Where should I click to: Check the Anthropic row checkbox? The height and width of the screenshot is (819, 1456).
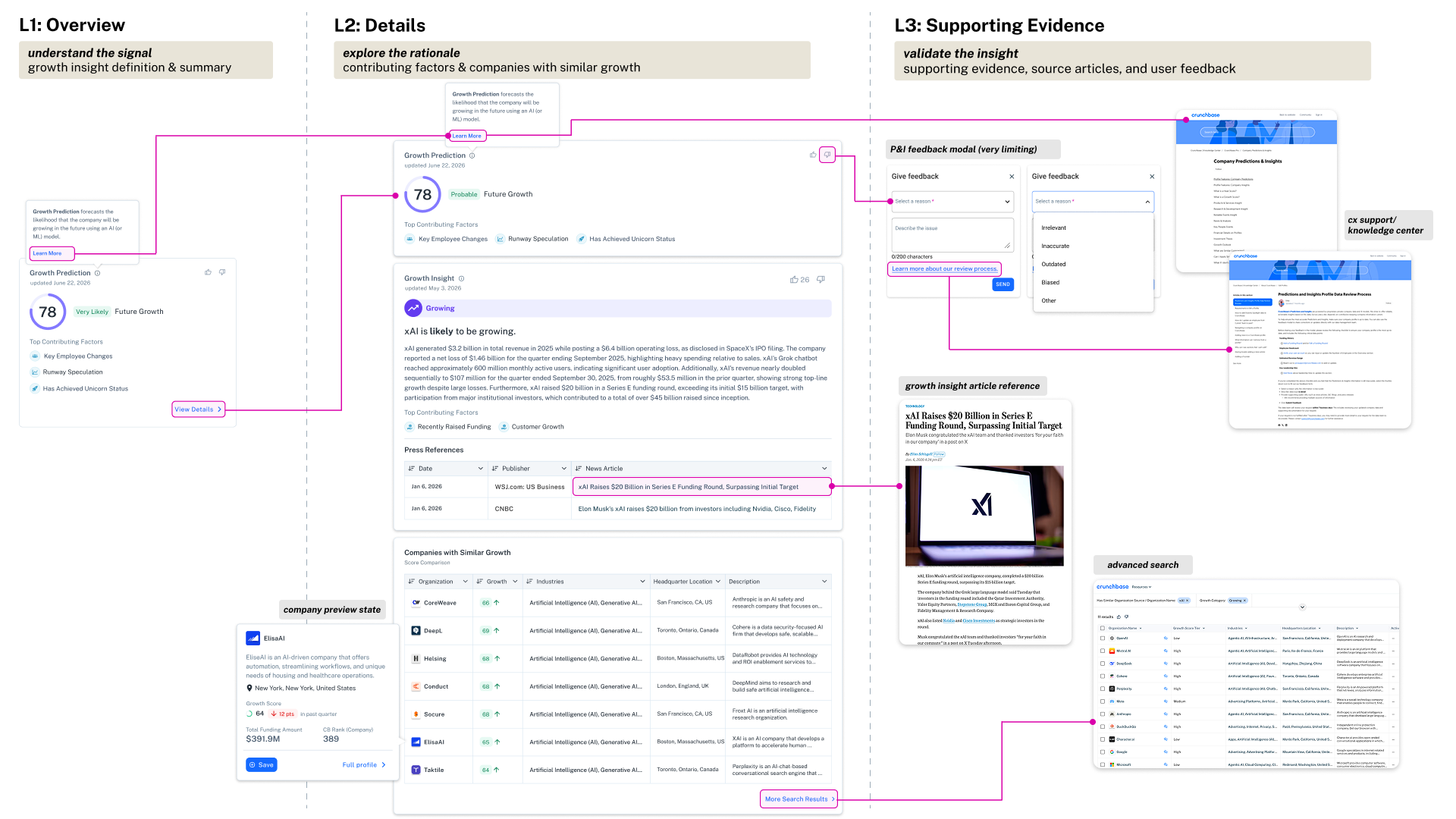[1103, 714]
